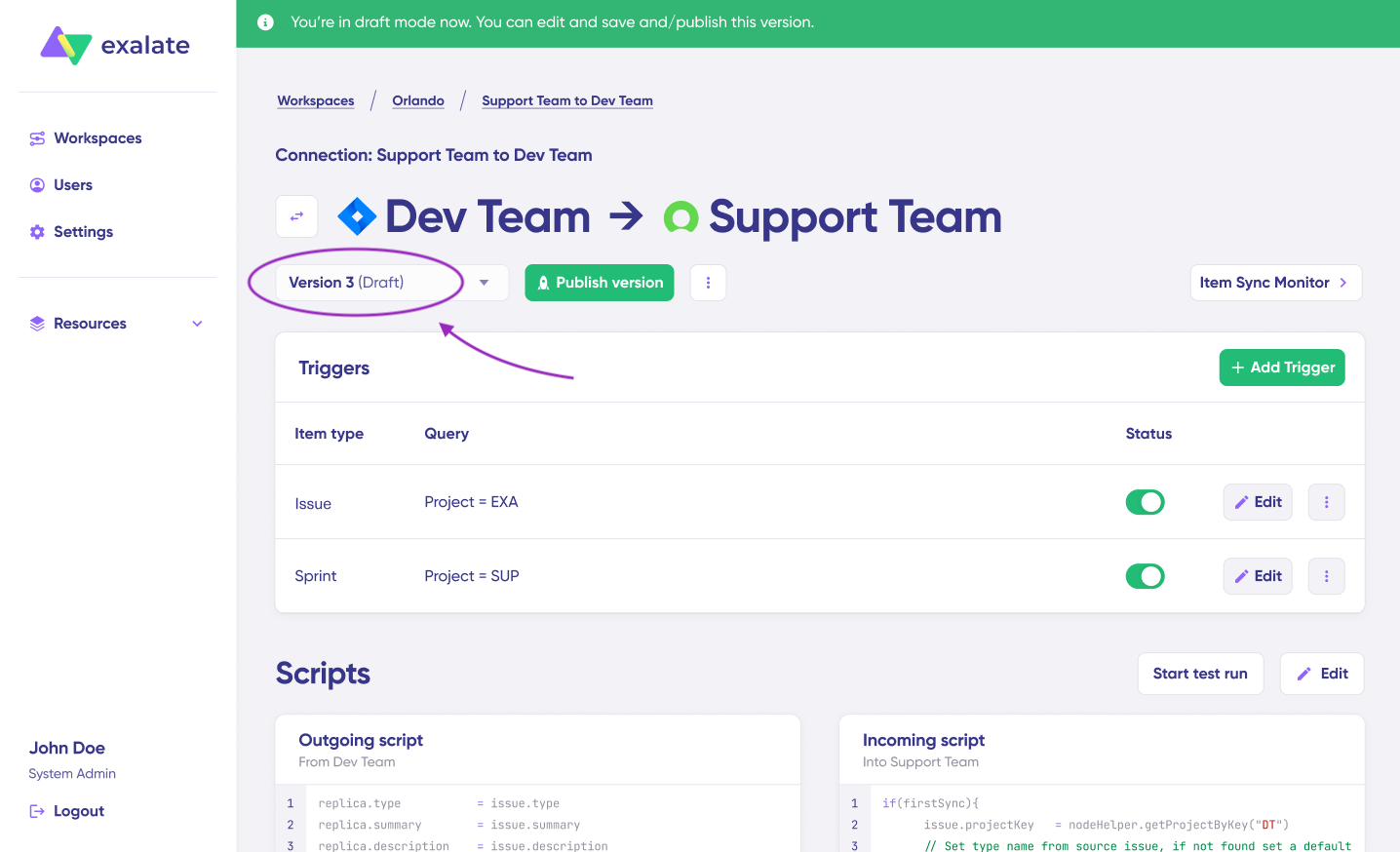Viewport: 1400px width, 852px height.
Task: Click 'replica.type' line in outgoing script
Action: pos(439,803)
